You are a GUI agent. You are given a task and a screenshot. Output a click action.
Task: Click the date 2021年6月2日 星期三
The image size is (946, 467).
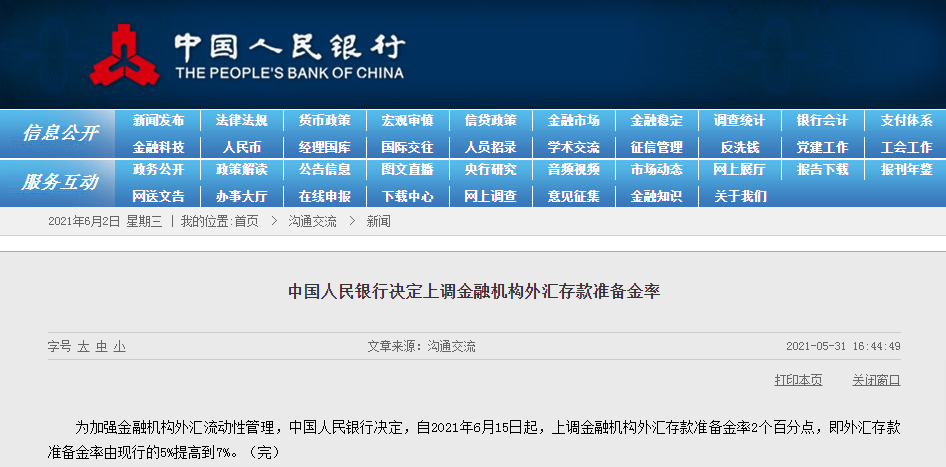coord(105,221)
